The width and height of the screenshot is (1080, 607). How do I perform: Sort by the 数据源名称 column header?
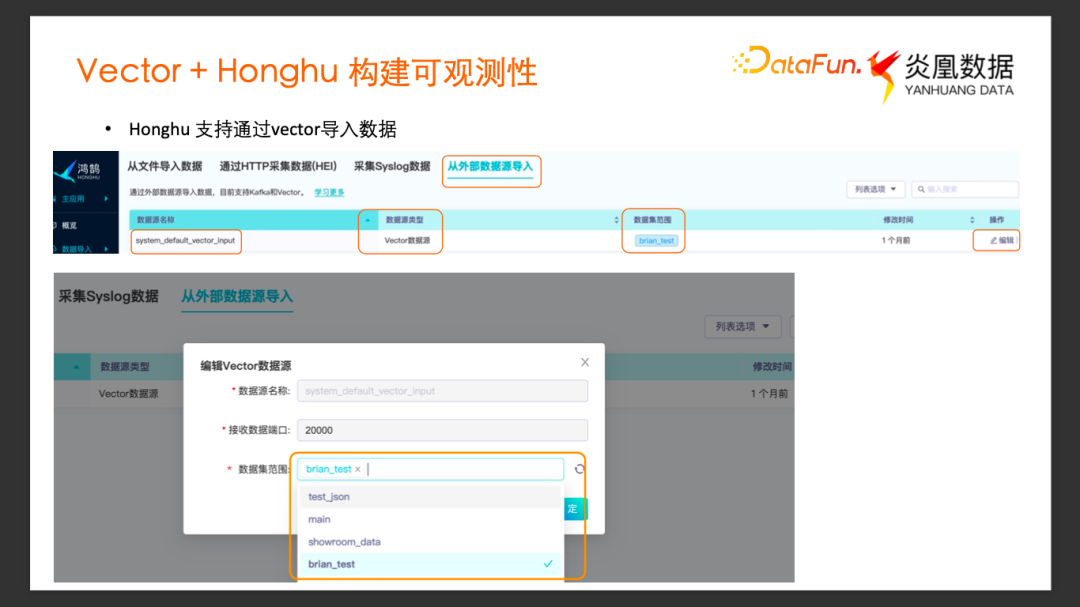(x=156, y=220)
